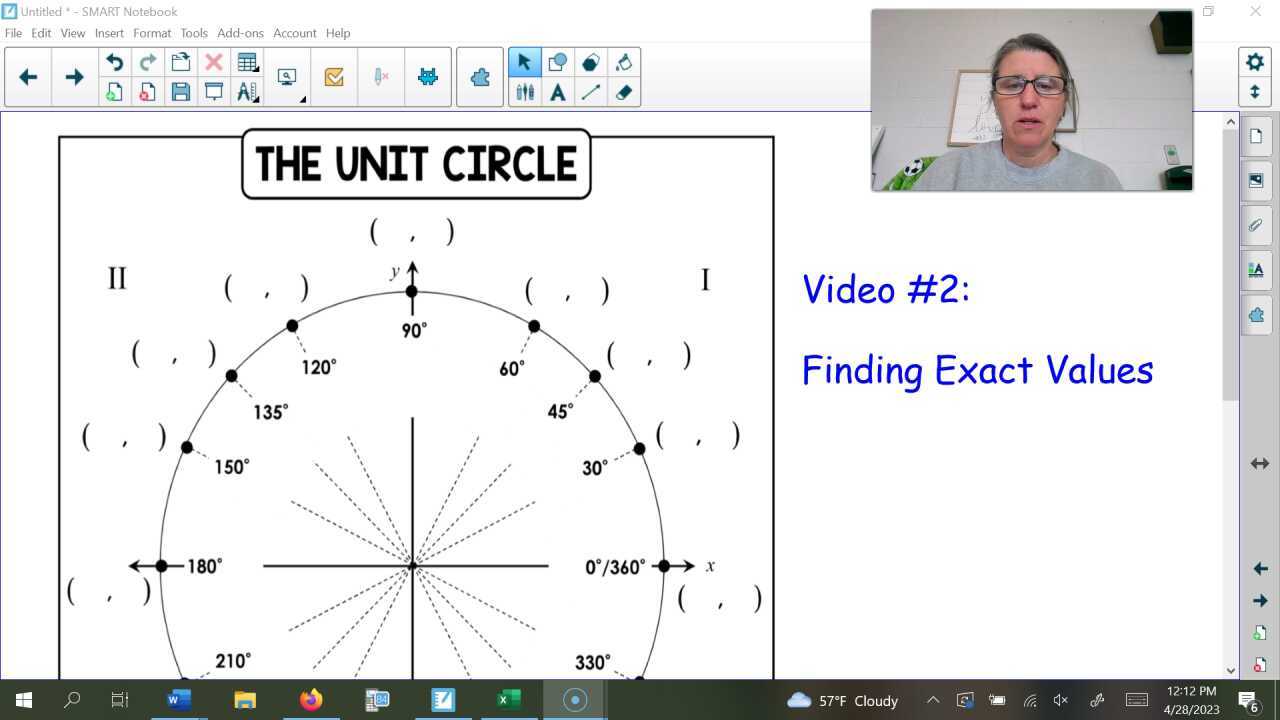This screenshot has width=1280, height=720.
Task: Select the Eraser tool
Action: [624, 92]
